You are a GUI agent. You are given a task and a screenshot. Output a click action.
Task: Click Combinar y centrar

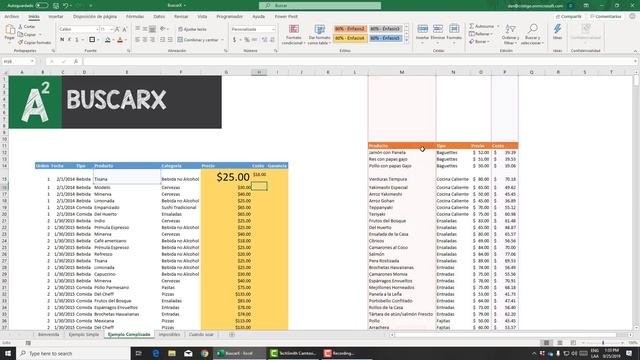pos(198,40)
